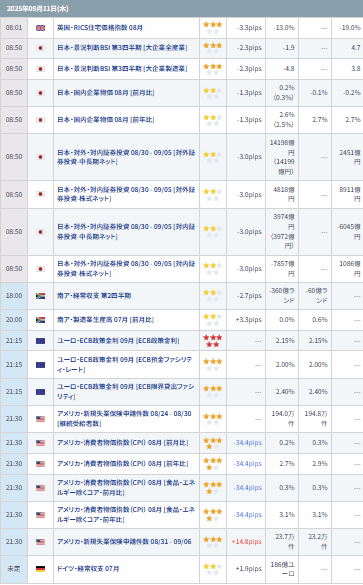The width and height of the screenshot is (363, 585).
Task: Click the South Africa flag beside 南ア・製造業生産高
Action: pos(40,320)
